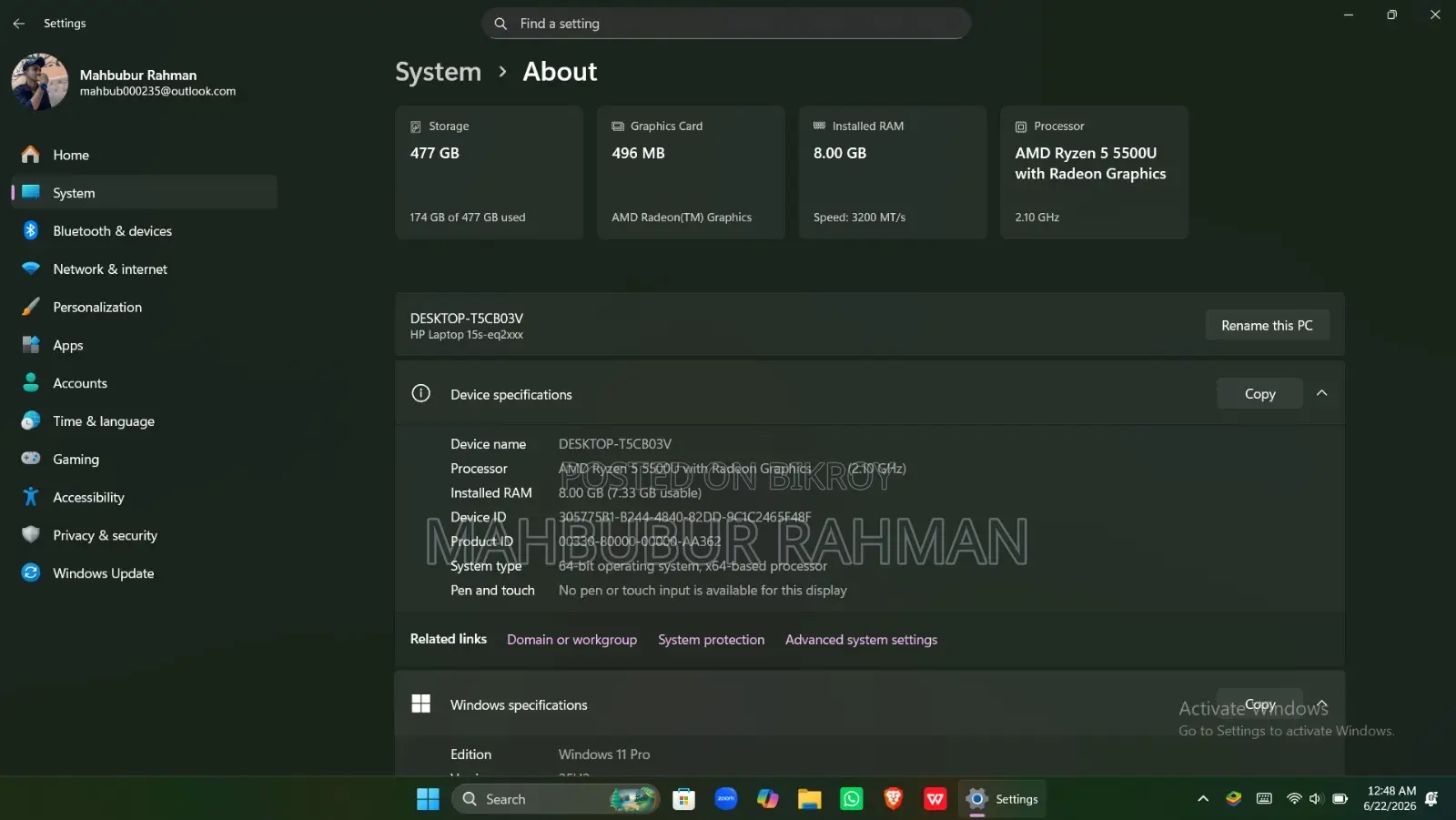Open WhatsApp from the taskbar
The image size is (1456, 820).
click(x=851, y=799)
